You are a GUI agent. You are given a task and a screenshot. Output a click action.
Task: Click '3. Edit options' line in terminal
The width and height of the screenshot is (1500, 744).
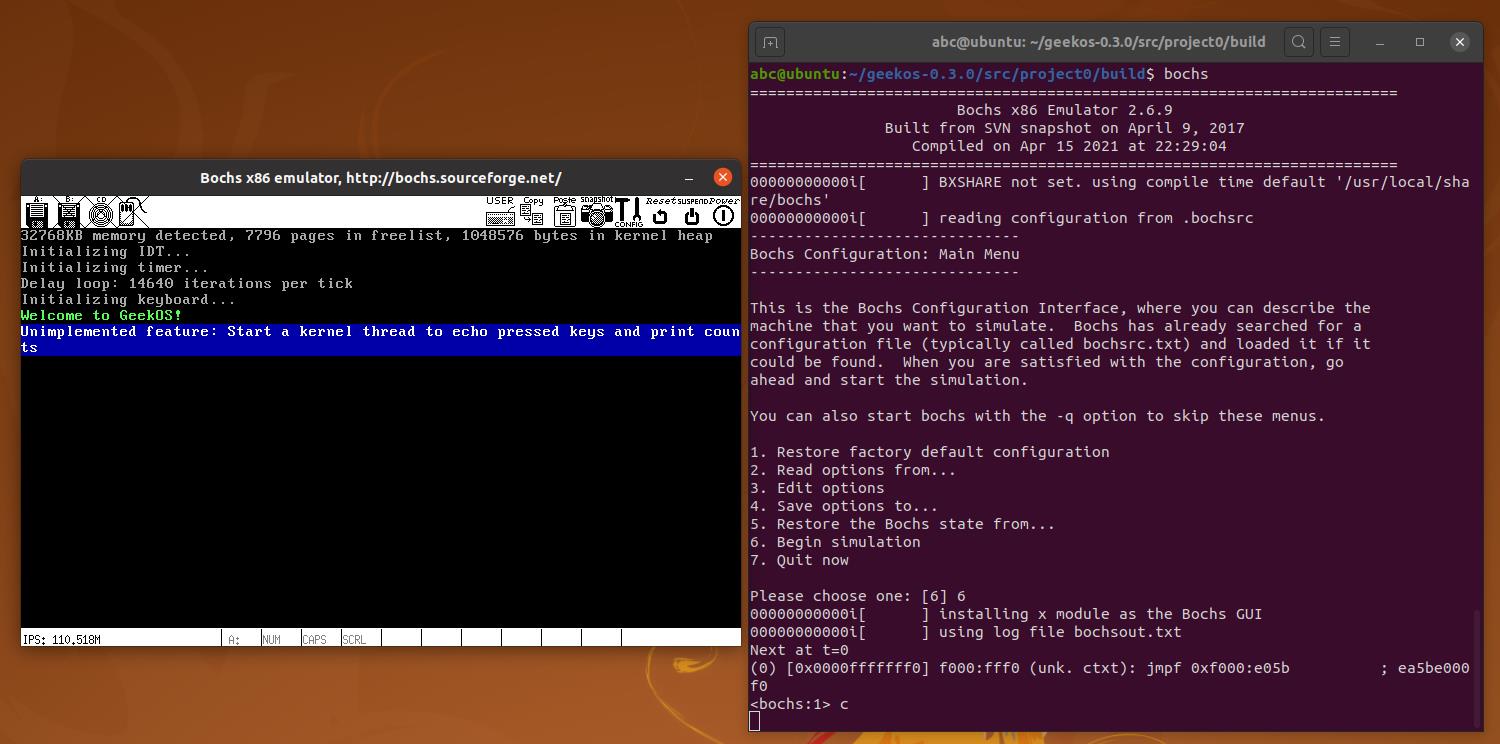coord(817,488)
